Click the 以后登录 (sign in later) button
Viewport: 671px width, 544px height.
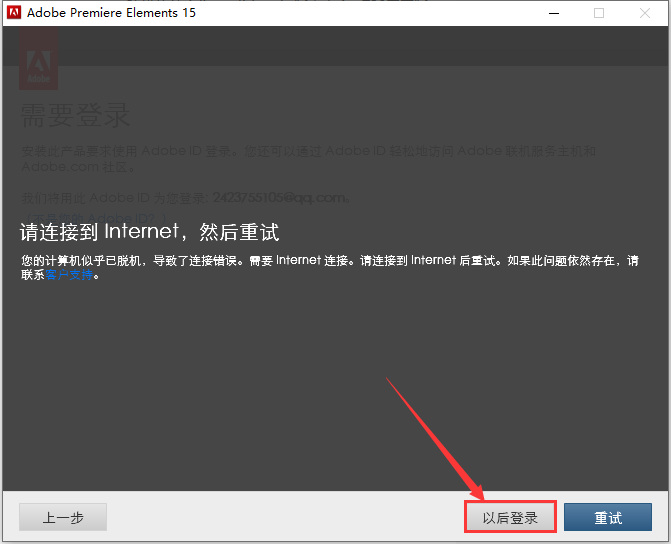click(x=510, y=517)
